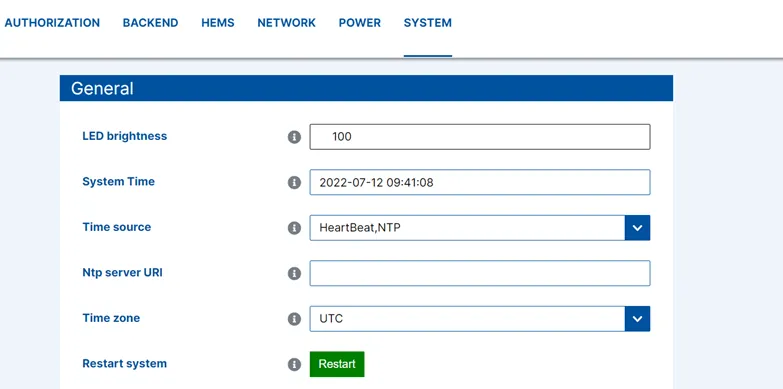783x389 pixels.
Task: Show info for LED brightness
Action: click(295, 137)
